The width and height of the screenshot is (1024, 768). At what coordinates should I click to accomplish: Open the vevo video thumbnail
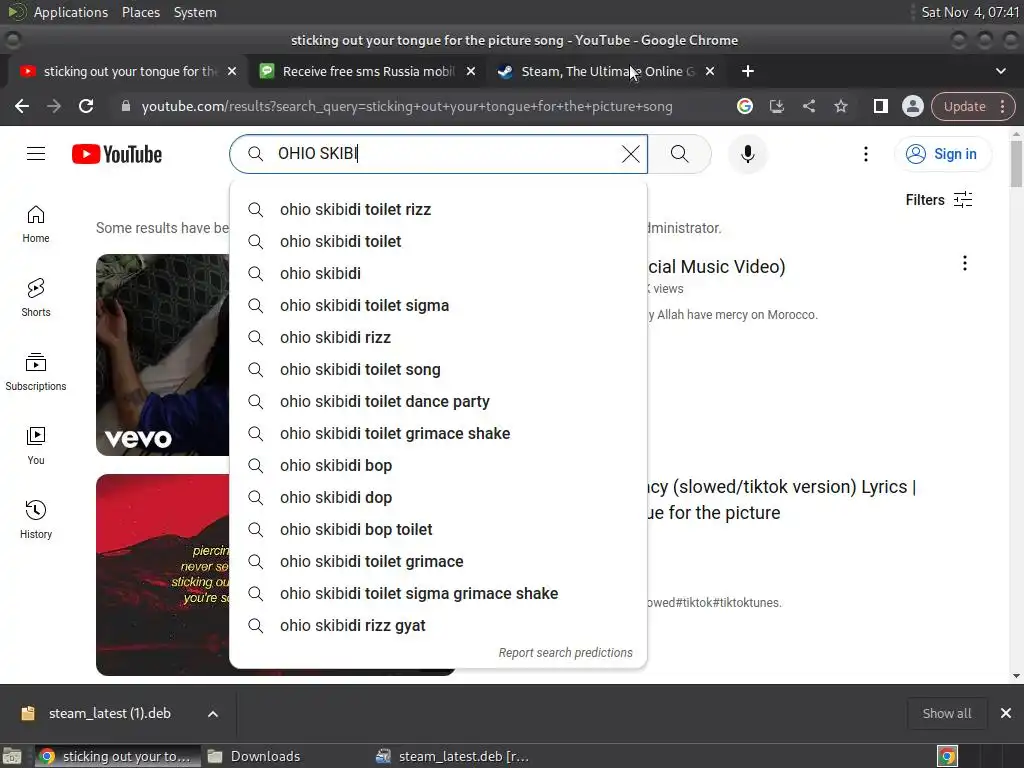[162, 355]
